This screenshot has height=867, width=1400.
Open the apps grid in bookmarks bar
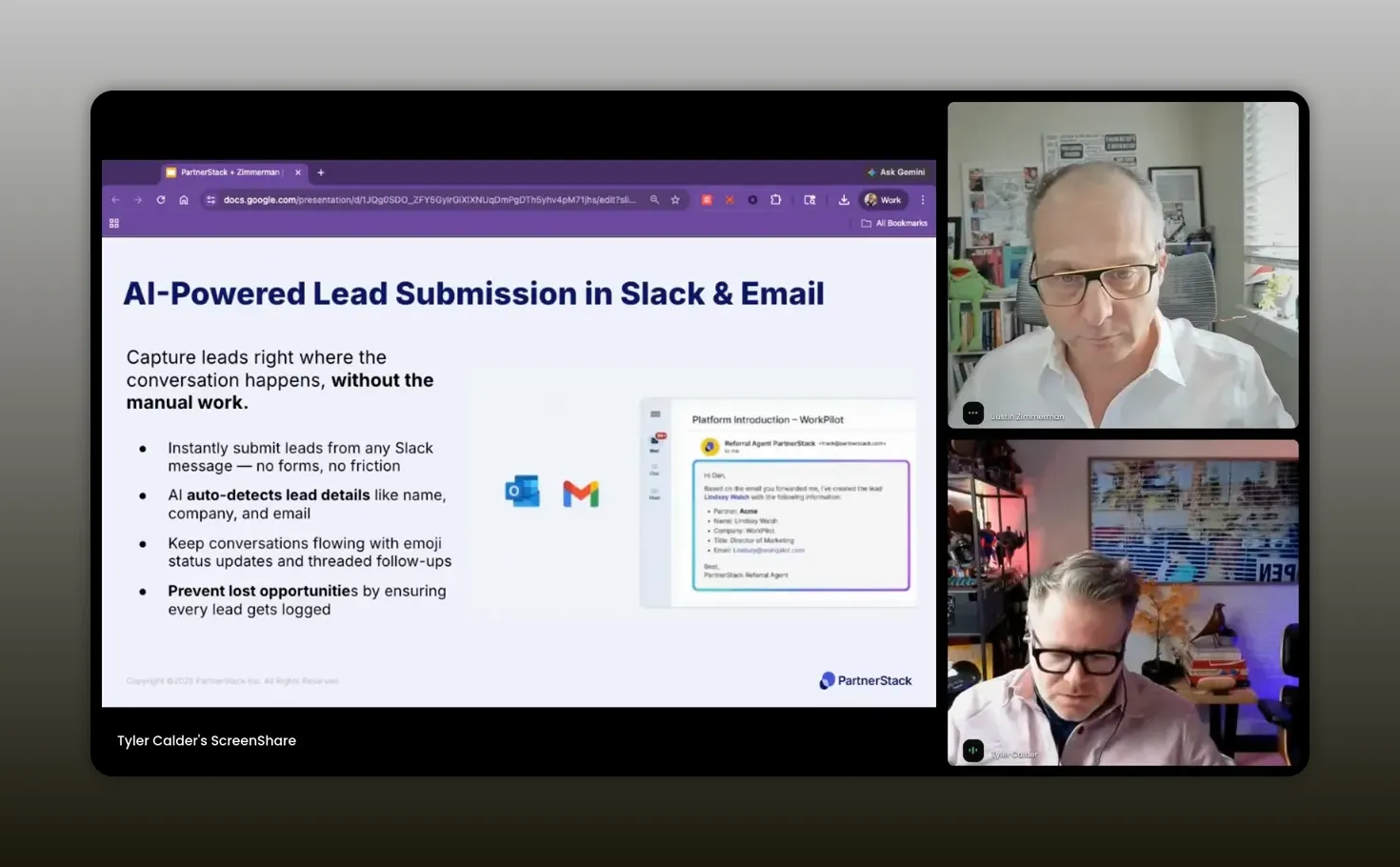pyautogui.click(x=114, y=223)
